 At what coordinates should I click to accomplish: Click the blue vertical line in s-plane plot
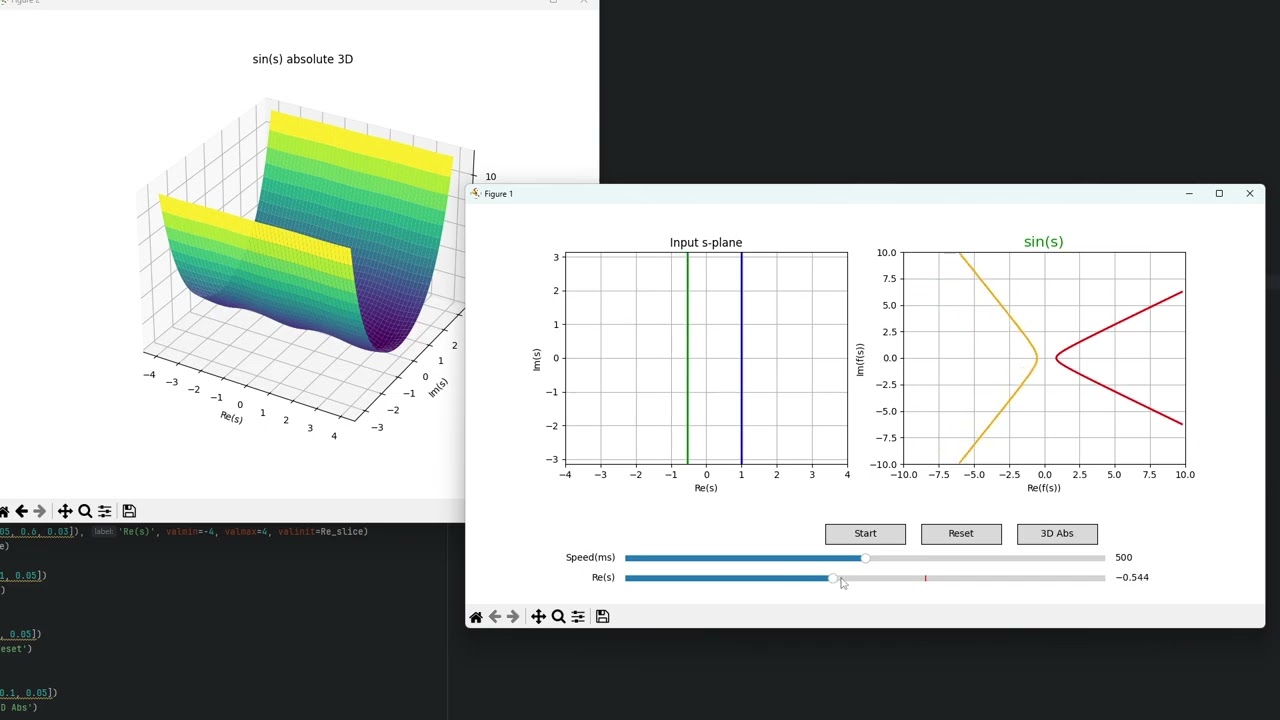pyautogui.click(x=741, y=358)
